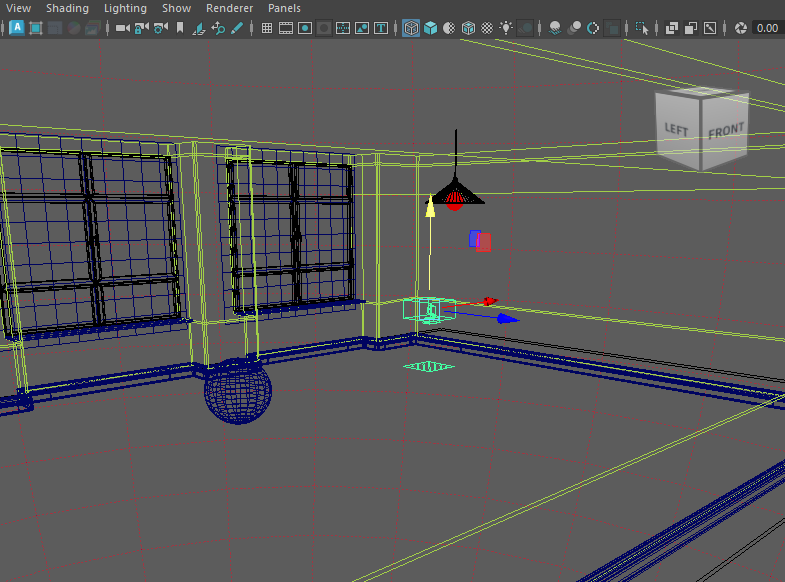Toggle Use All Lights bulb icon

click(507, 28)
